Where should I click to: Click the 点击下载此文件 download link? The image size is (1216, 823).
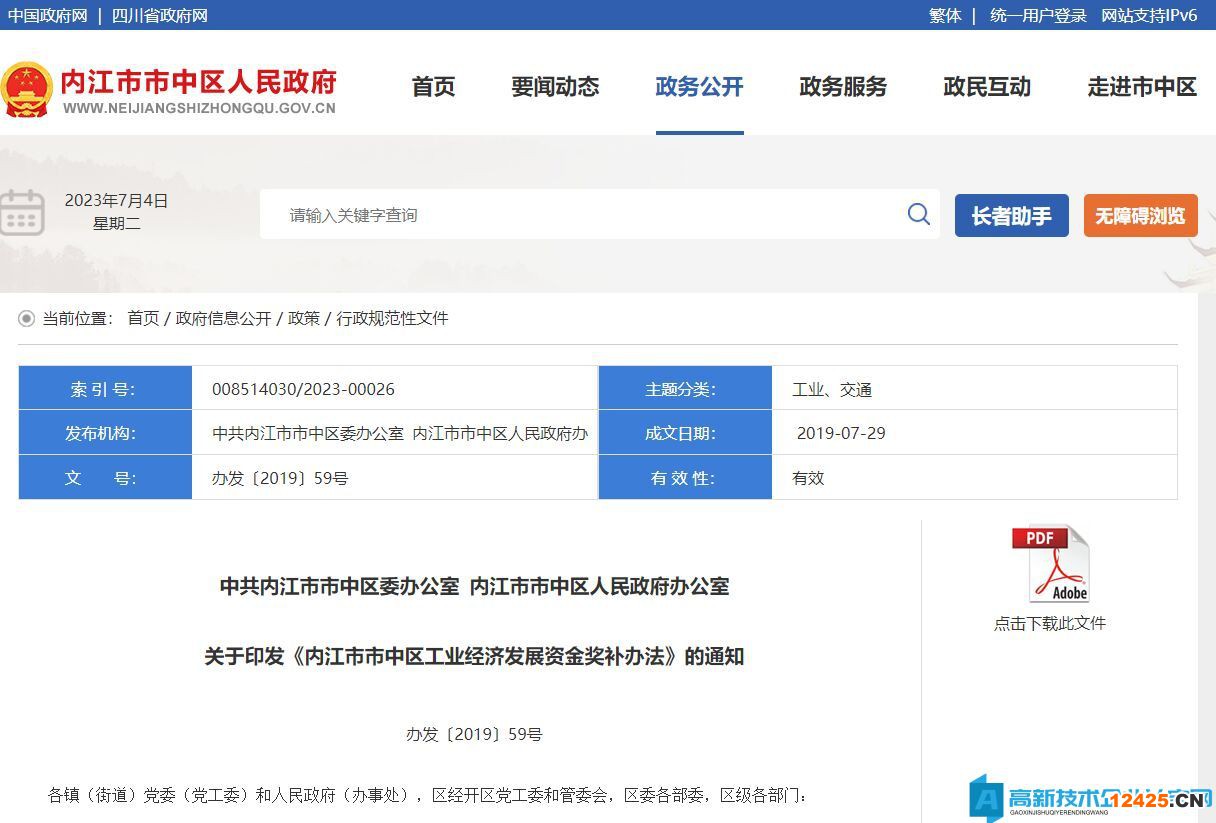point(1049,623)
